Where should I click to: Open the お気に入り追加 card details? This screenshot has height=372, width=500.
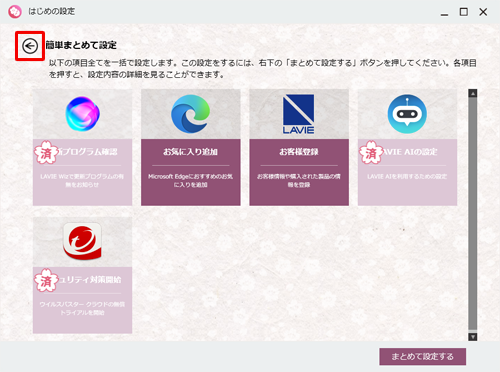pos(191,147)
